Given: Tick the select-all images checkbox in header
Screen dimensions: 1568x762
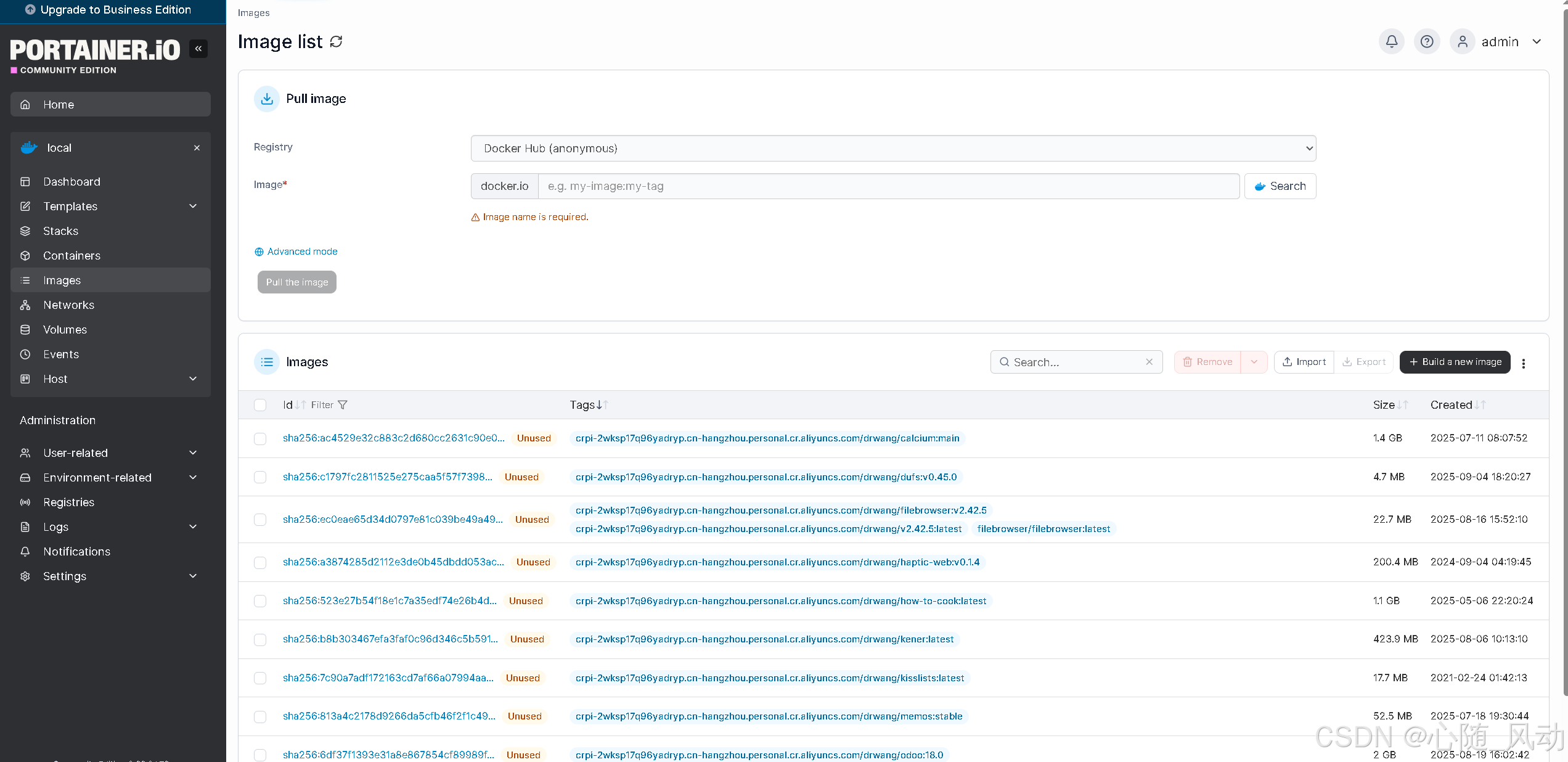Looking at the screenshot, I should [260, 405].
